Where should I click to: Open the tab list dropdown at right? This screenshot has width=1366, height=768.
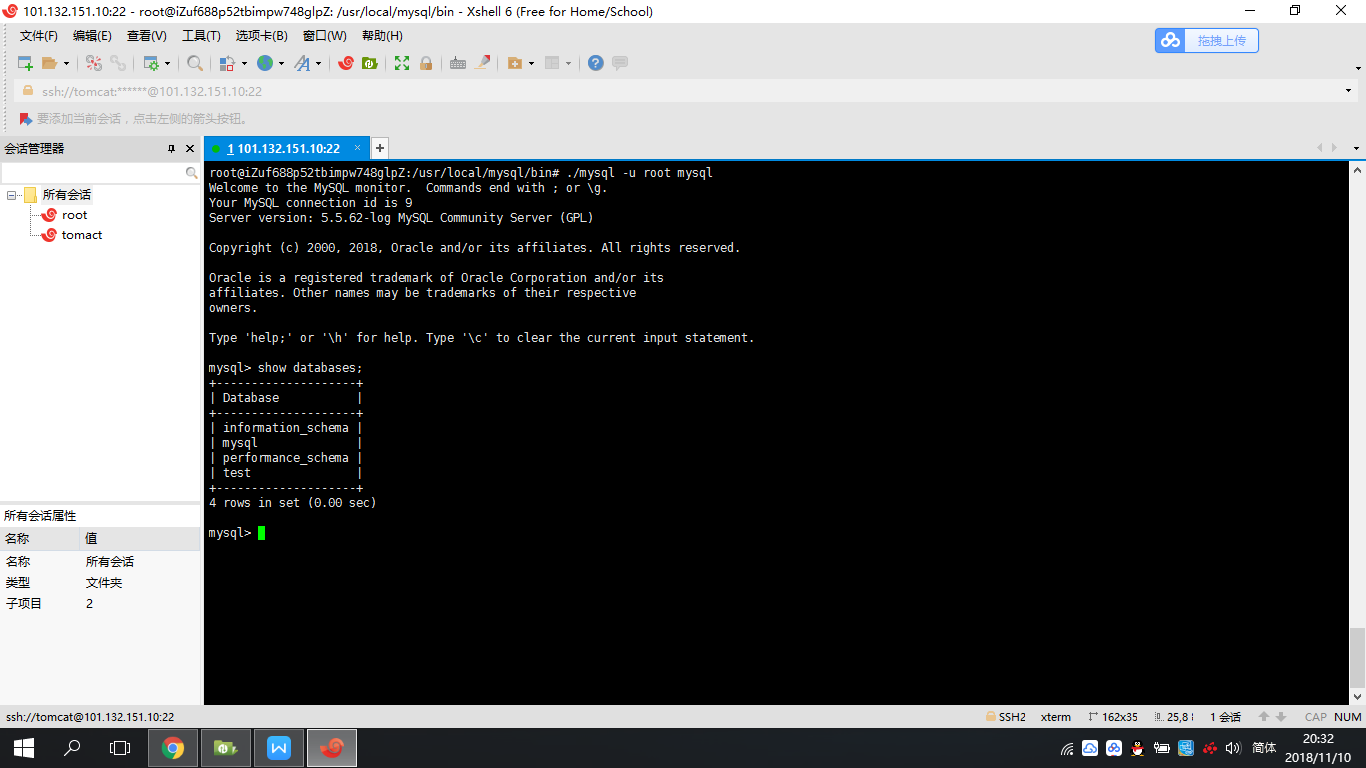[1357, 148]
